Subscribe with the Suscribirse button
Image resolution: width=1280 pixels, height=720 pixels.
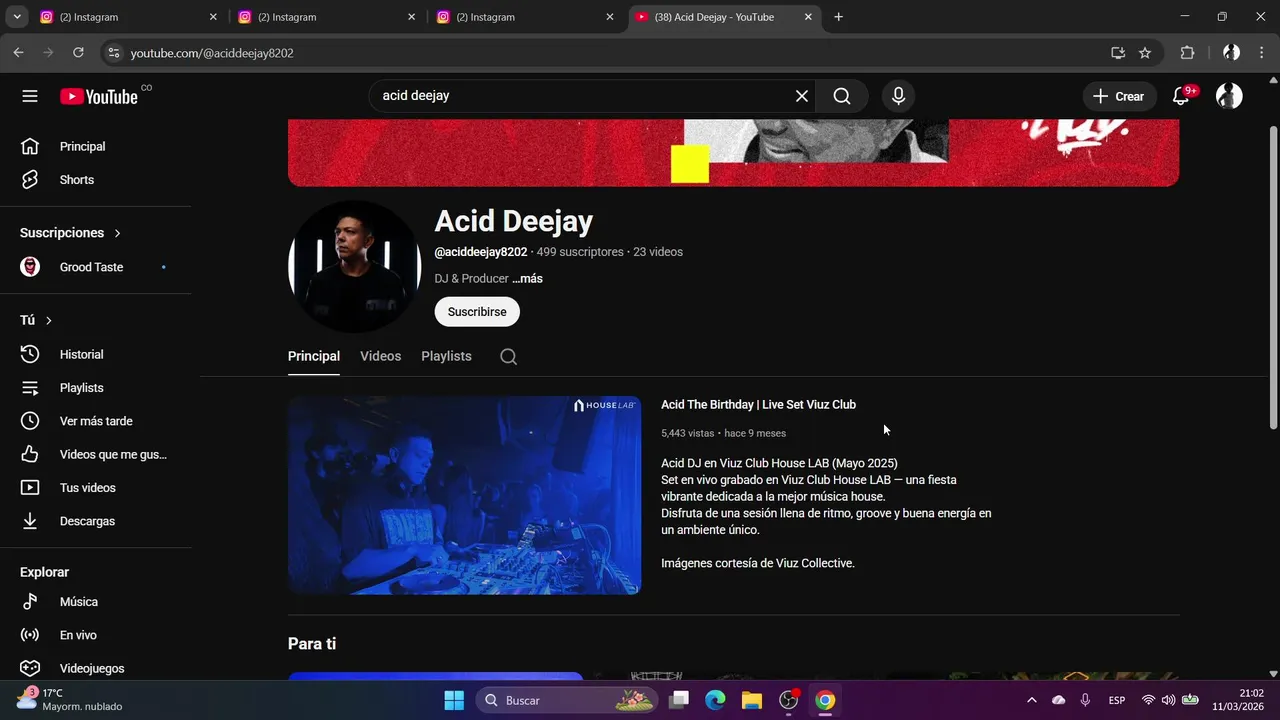click(x=477, y=312)
